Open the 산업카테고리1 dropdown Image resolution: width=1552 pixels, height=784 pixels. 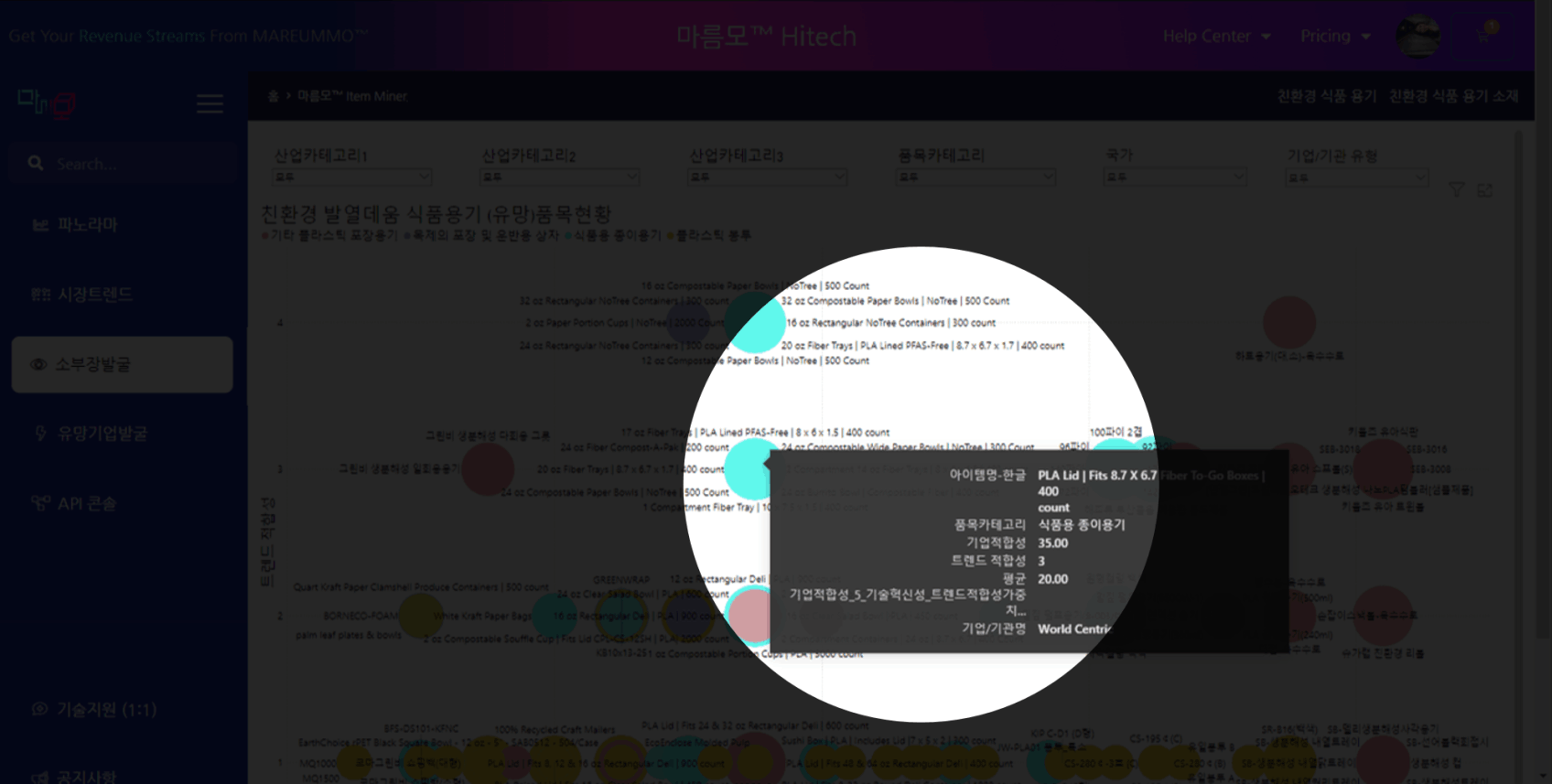point(352,177)
